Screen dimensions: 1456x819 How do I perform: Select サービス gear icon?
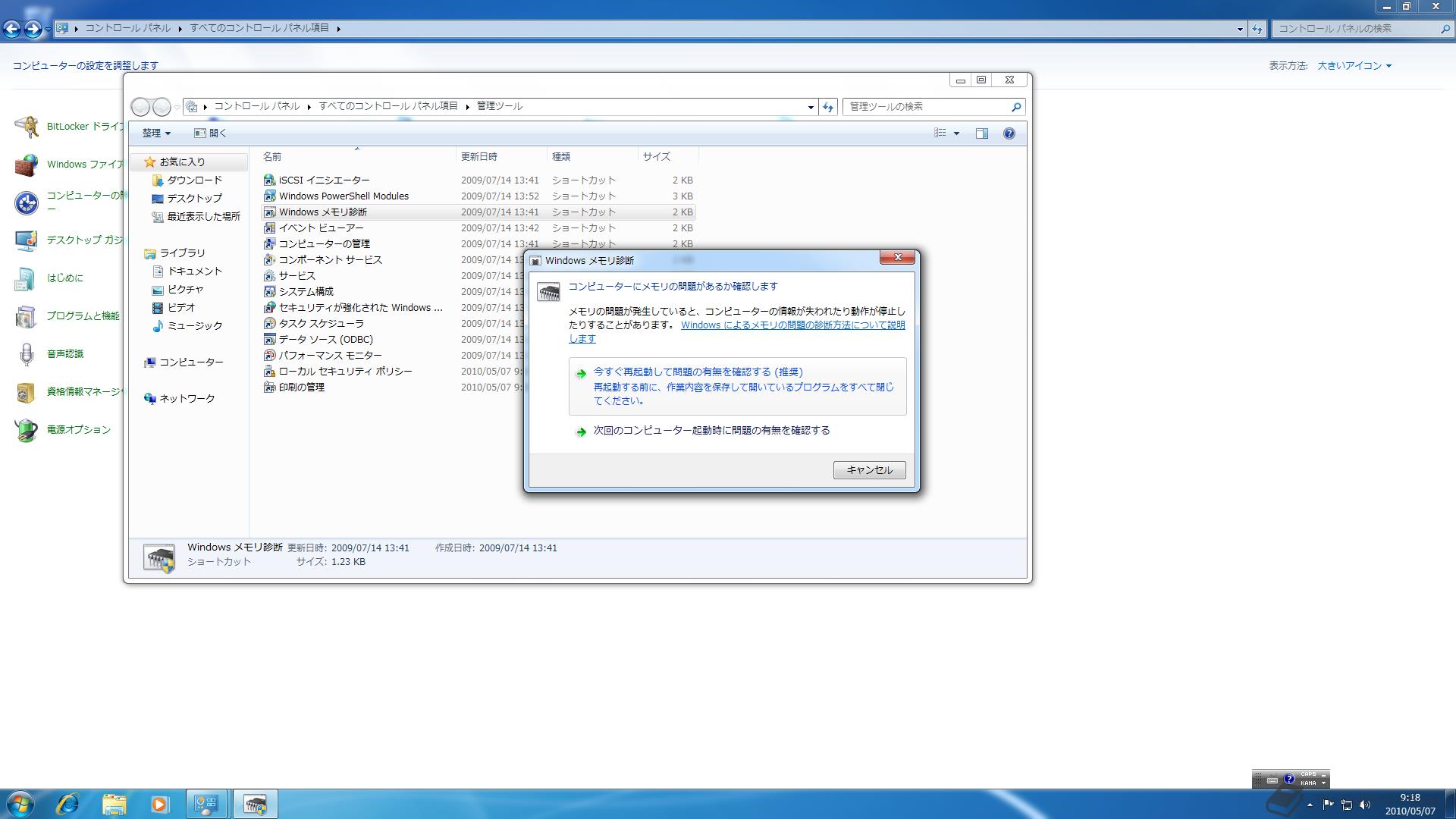tap(269, 276)
